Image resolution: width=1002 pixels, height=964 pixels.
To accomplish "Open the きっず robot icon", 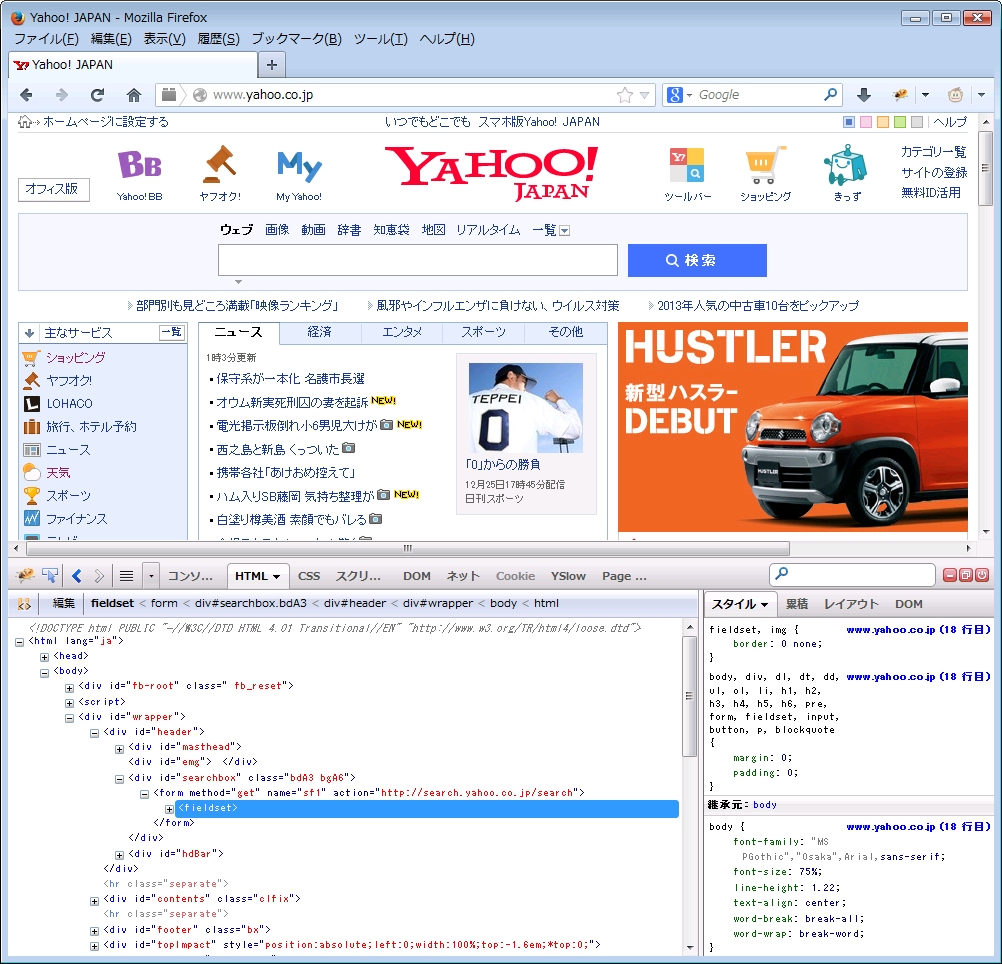I will pyautogui.click(x=845, y=165).
